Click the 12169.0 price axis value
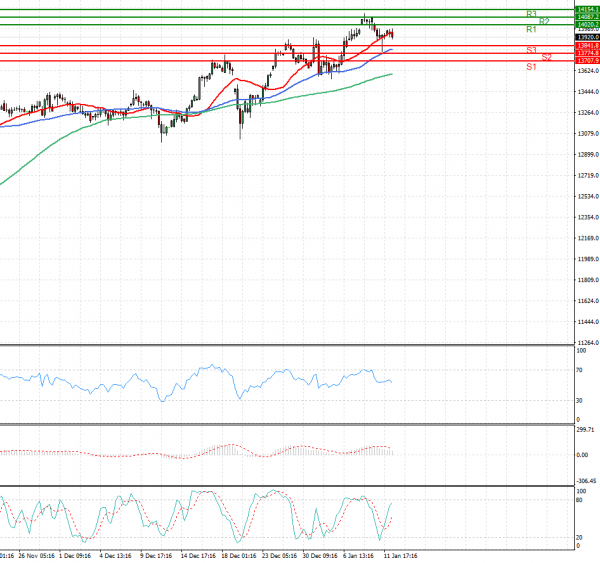 pos(588,238)
